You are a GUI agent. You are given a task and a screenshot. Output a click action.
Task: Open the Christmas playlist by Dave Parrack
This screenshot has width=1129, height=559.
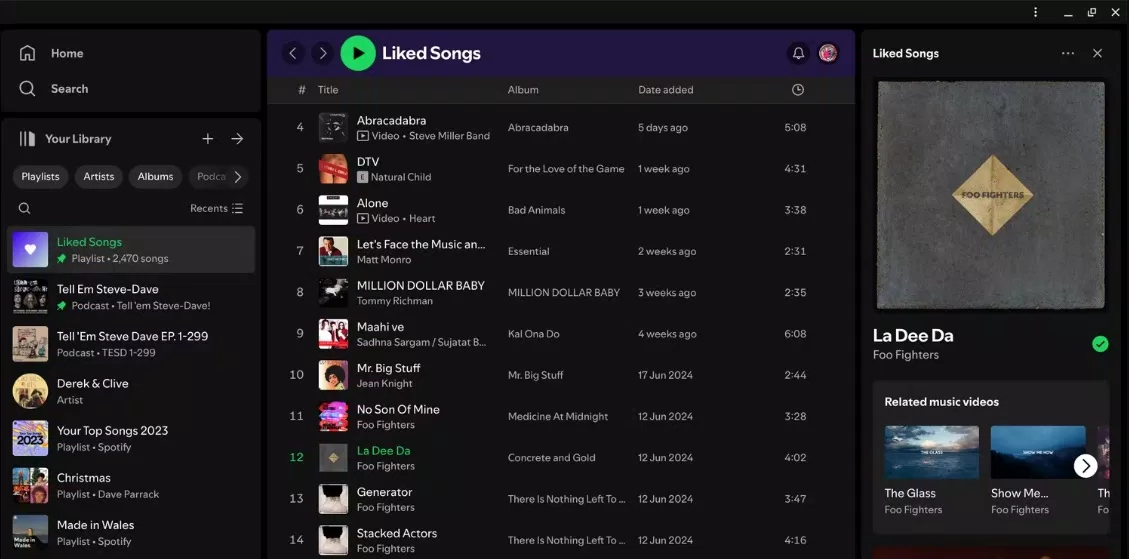coord(131,486)
